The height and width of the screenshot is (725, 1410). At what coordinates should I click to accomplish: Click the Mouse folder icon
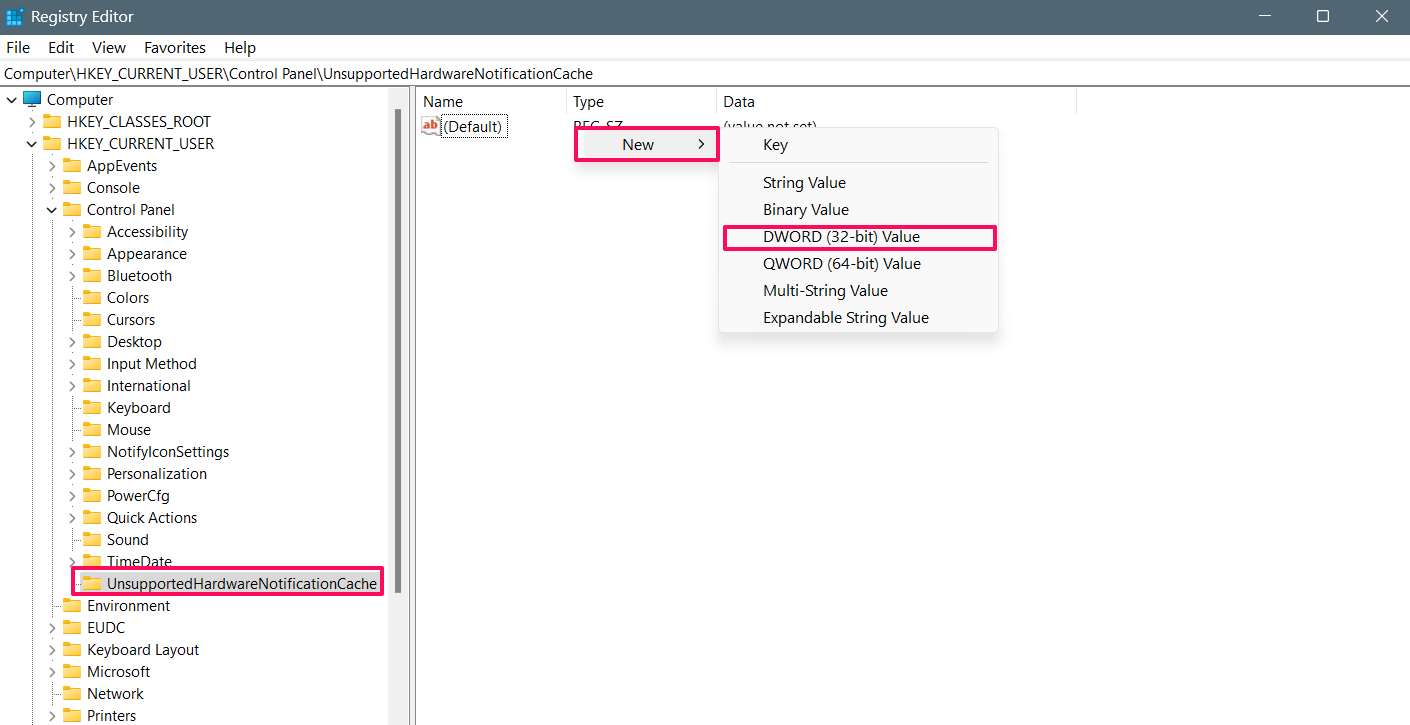[x=92, y=429]
